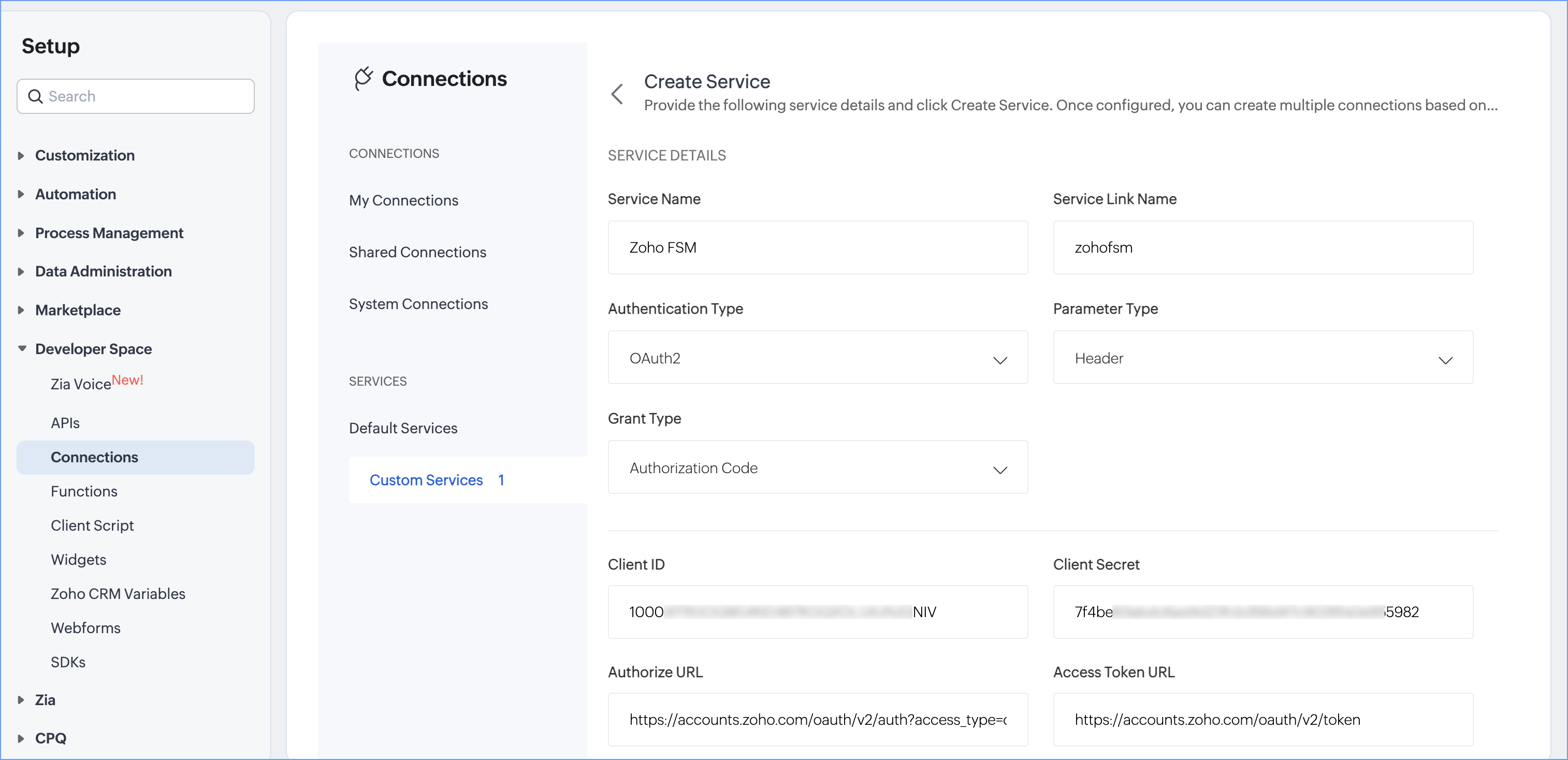The width and height of the screenshot is (1568, 760).
Task: Open Zia Voice settings
Action: coord(81,384)
